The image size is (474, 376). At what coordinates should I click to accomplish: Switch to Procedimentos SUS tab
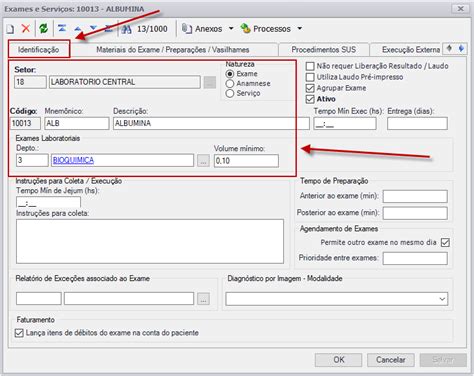pos(324,50)
